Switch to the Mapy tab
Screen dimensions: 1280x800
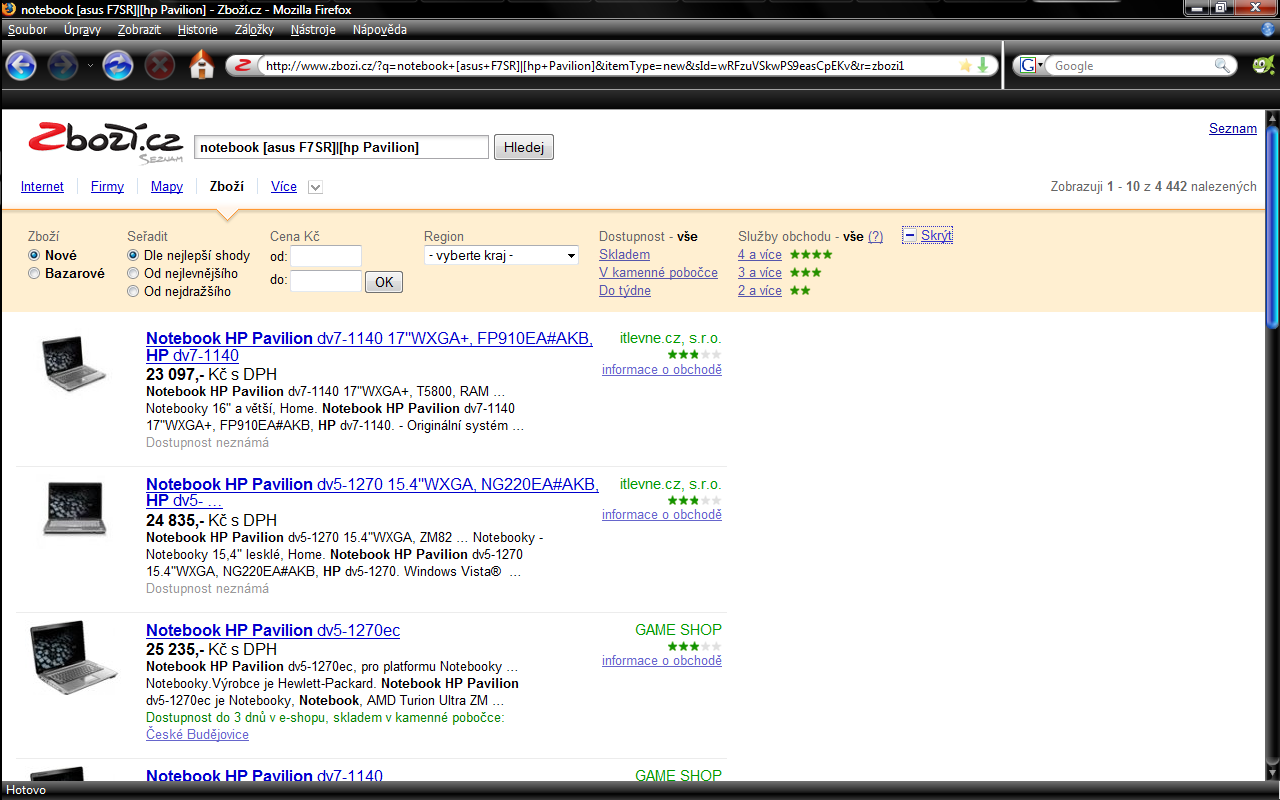167,186
